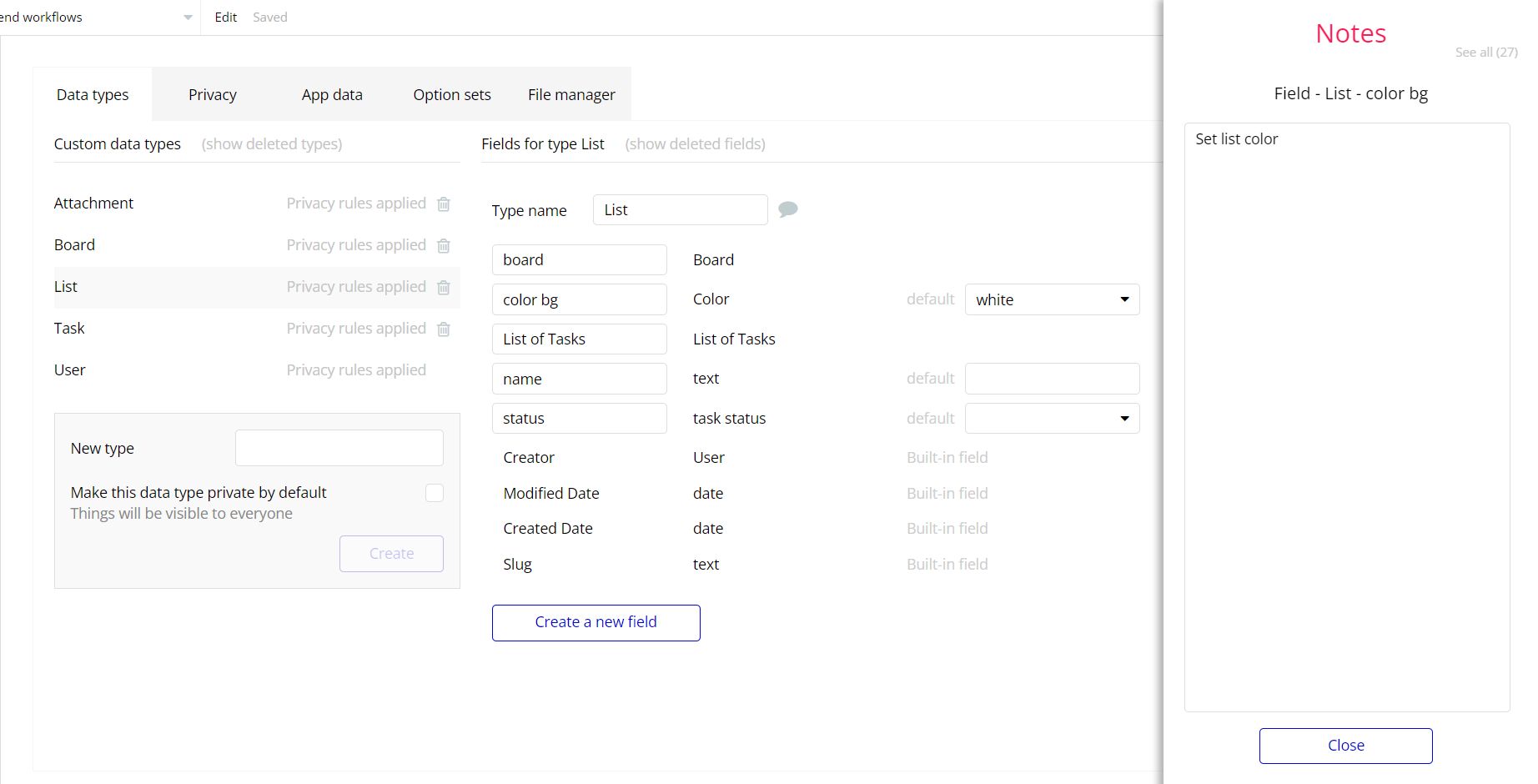
Task: Open the workflows page selector dropdown arrow
Action: tap(188, 18)
